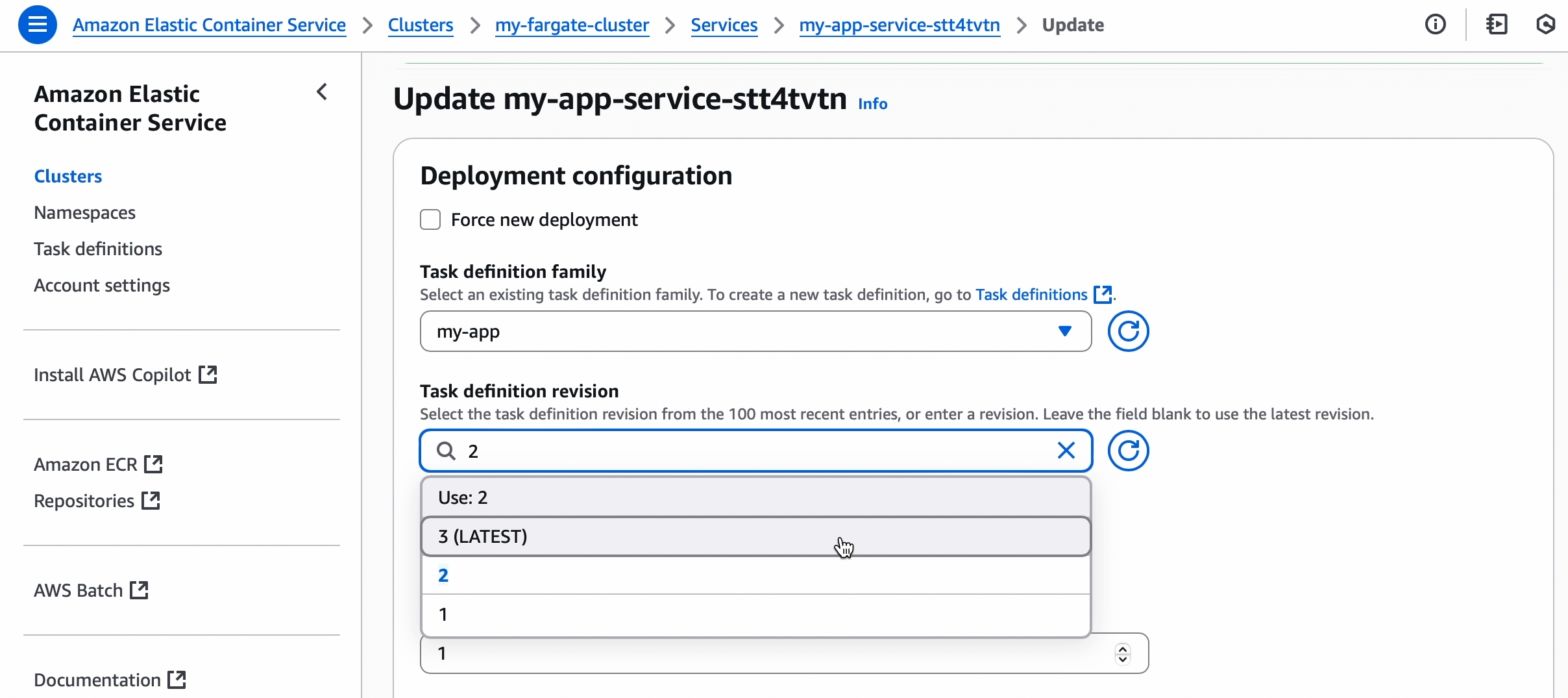Select Clusters in side navigation
1568x698 pixels.
[x=68, y=176]
